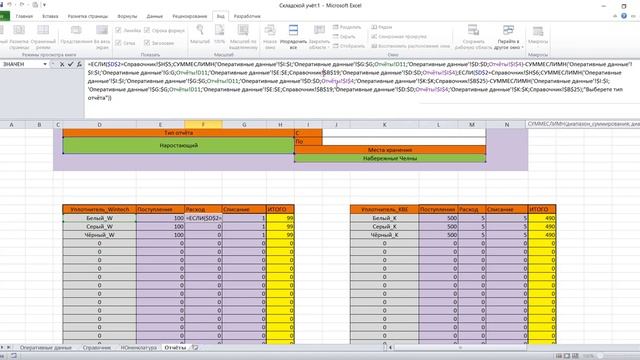Unhide window (Отобразить) button

click(x=349, y=46)
